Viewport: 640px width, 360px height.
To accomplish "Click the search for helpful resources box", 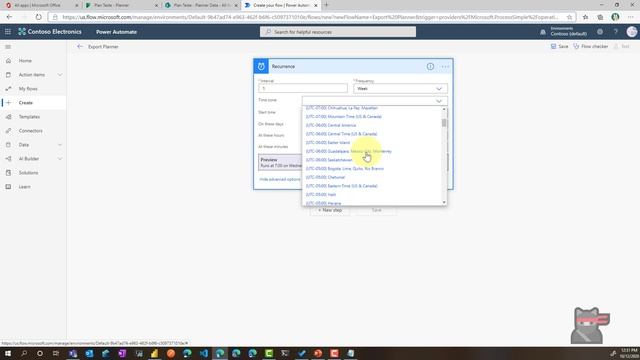I will (x=338, y=32).
